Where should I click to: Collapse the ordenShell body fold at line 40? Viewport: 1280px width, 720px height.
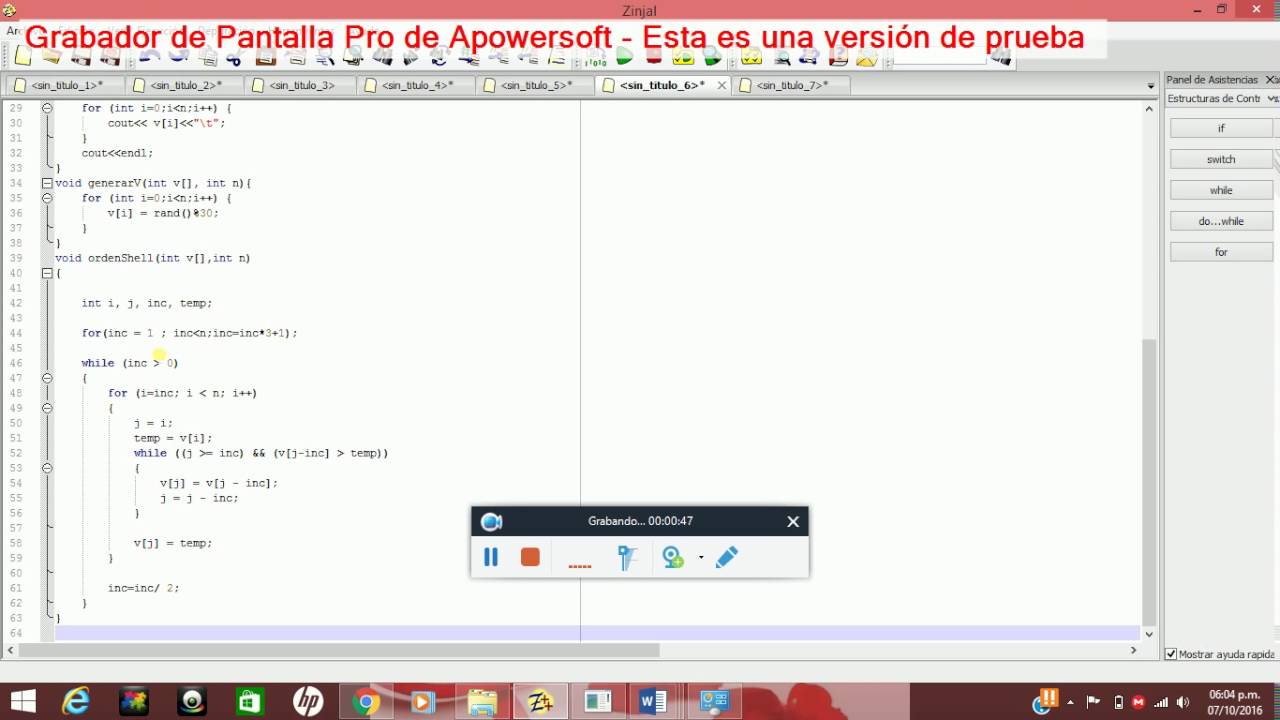[47, 273]
